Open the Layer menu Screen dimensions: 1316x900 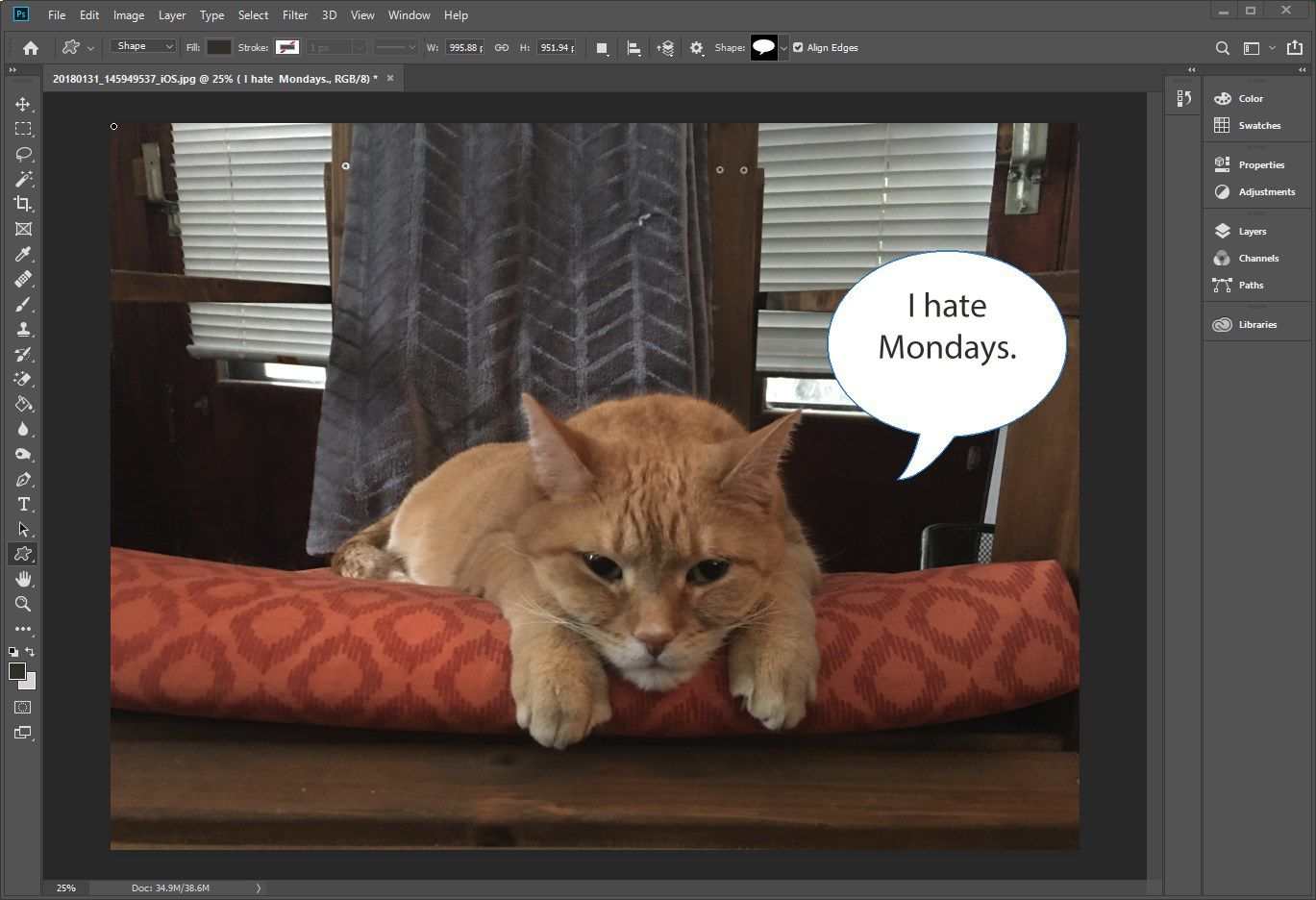pyautogui.click(x=172, y=15)
